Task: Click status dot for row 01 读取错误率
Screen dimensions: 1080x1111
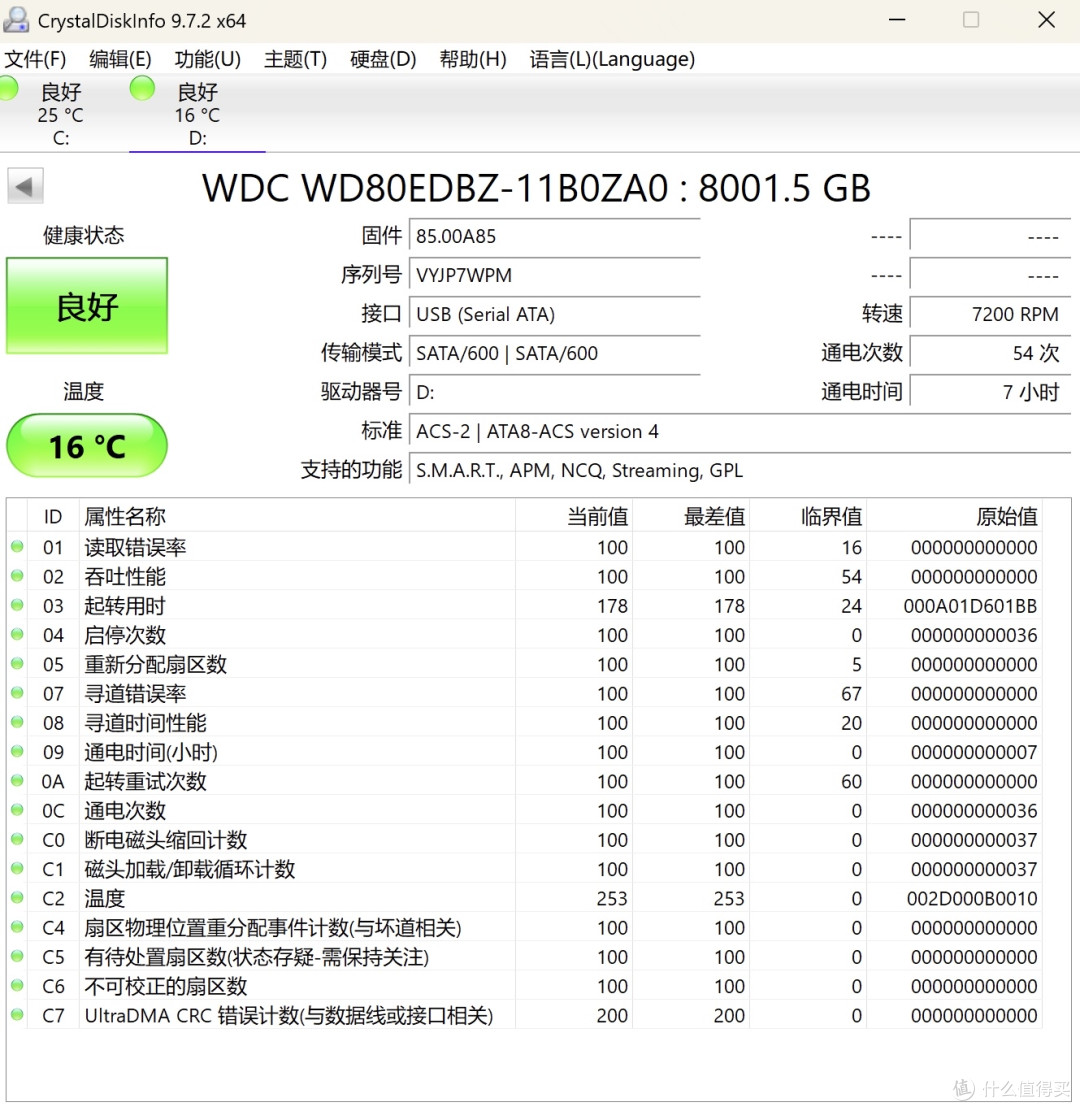Action: pos(17,546)
